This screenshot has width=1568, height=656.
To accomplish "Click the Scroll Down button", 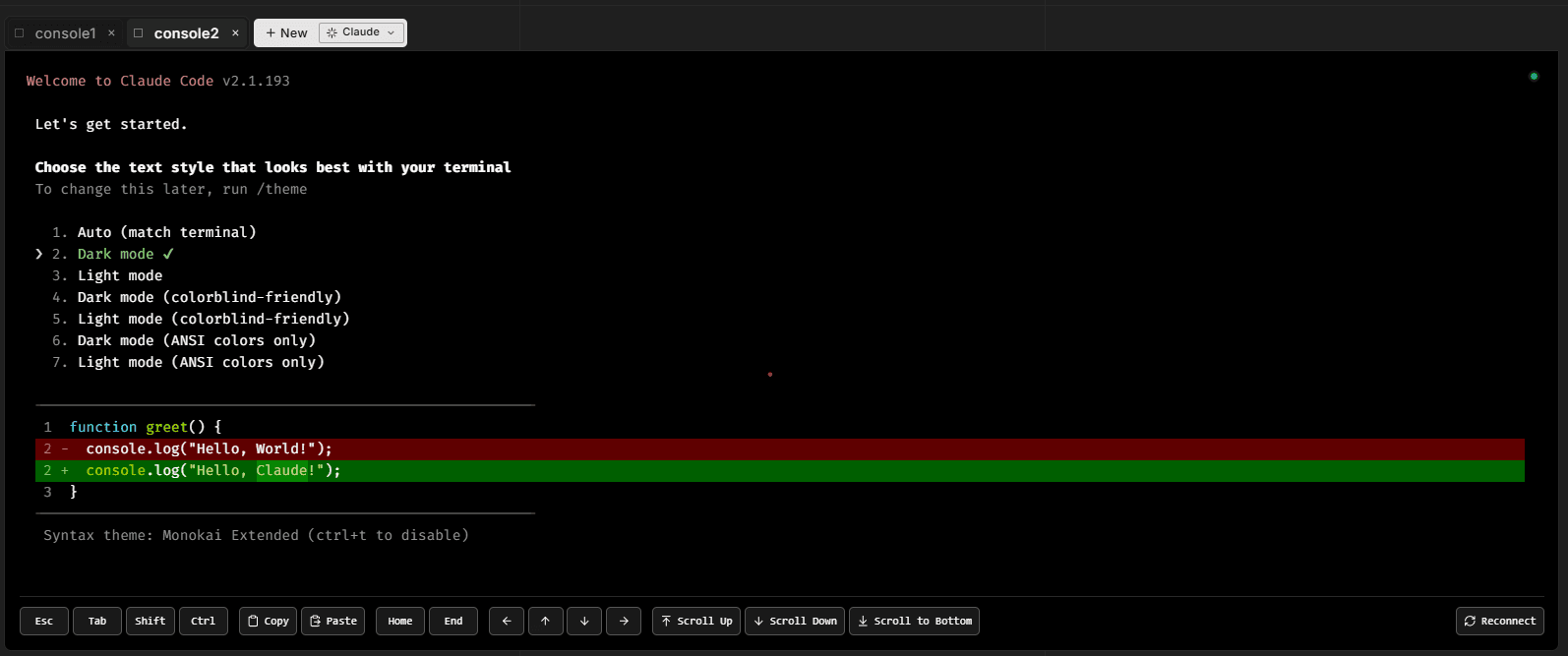I will [x=795, y=621].
